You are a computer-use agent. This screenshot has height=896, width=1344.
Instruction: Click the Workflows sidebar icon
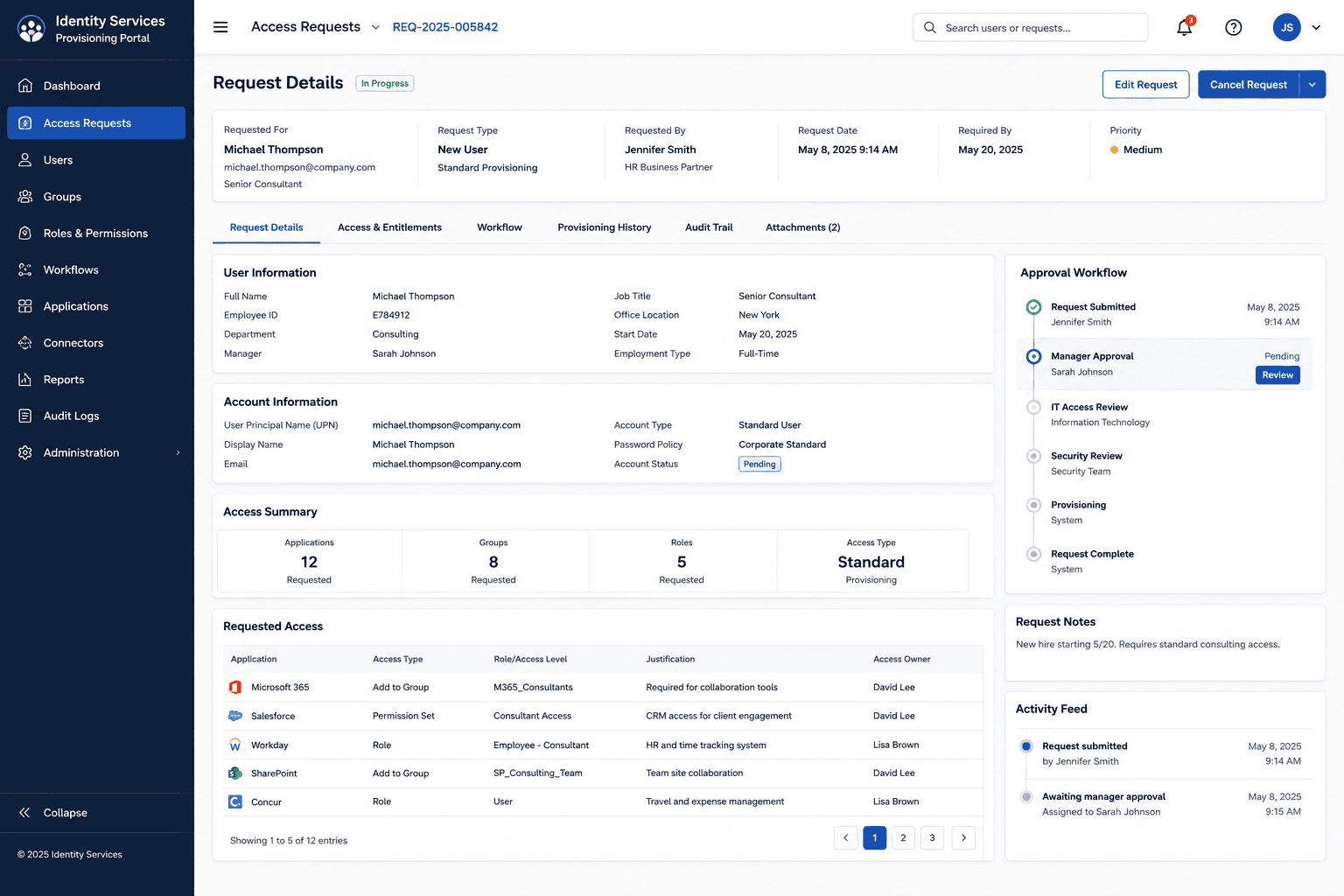pos(25,270)
